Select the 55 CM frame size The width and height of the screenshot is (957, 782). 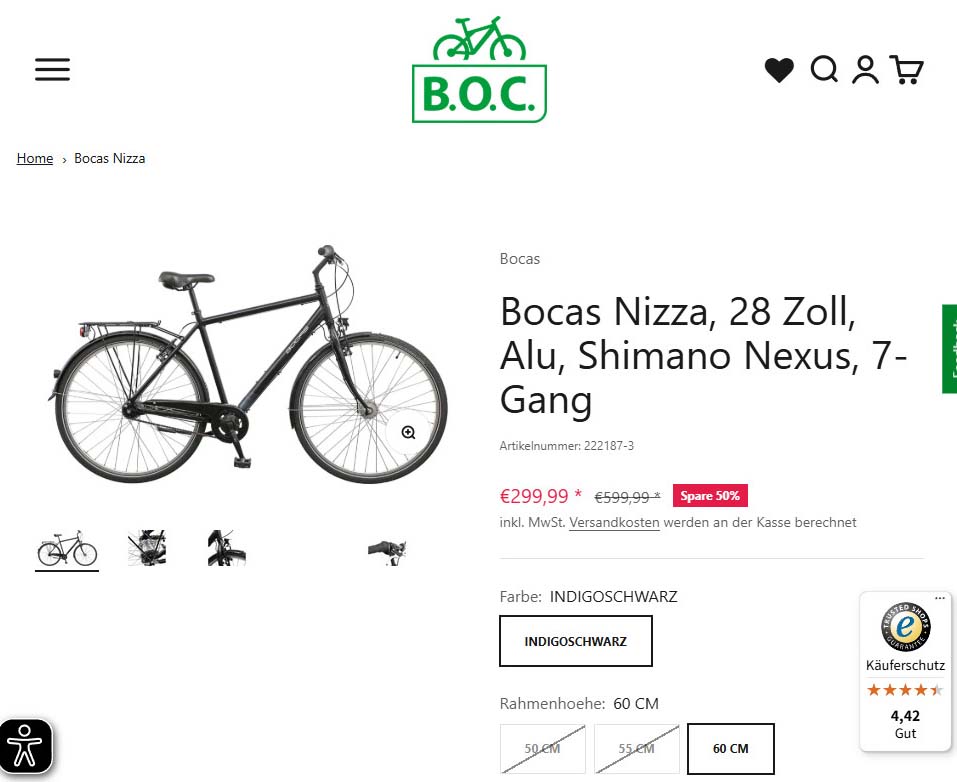click(x=637, y=748)
